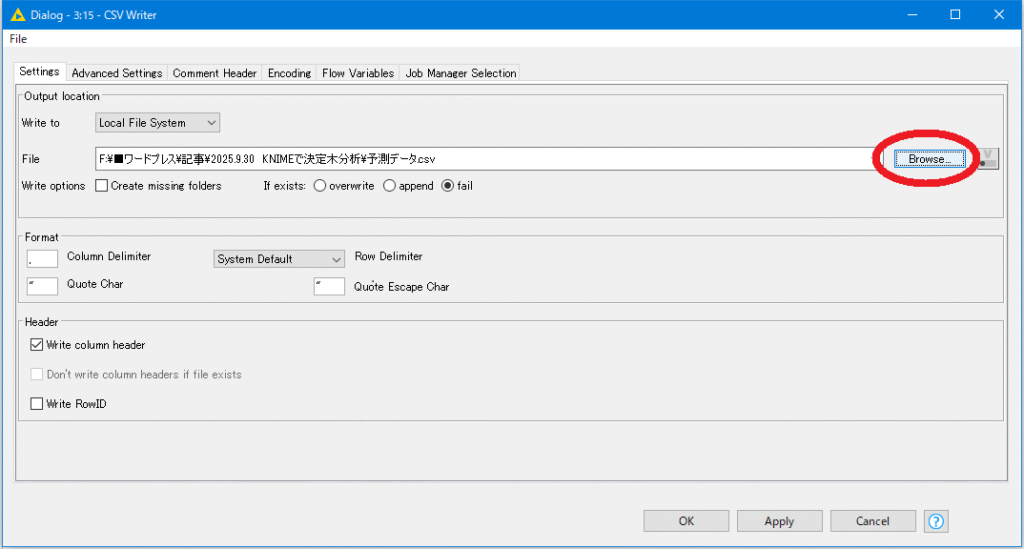
Task: Expand the System Default row delimiter dropdown
Action: coord(279,259)
